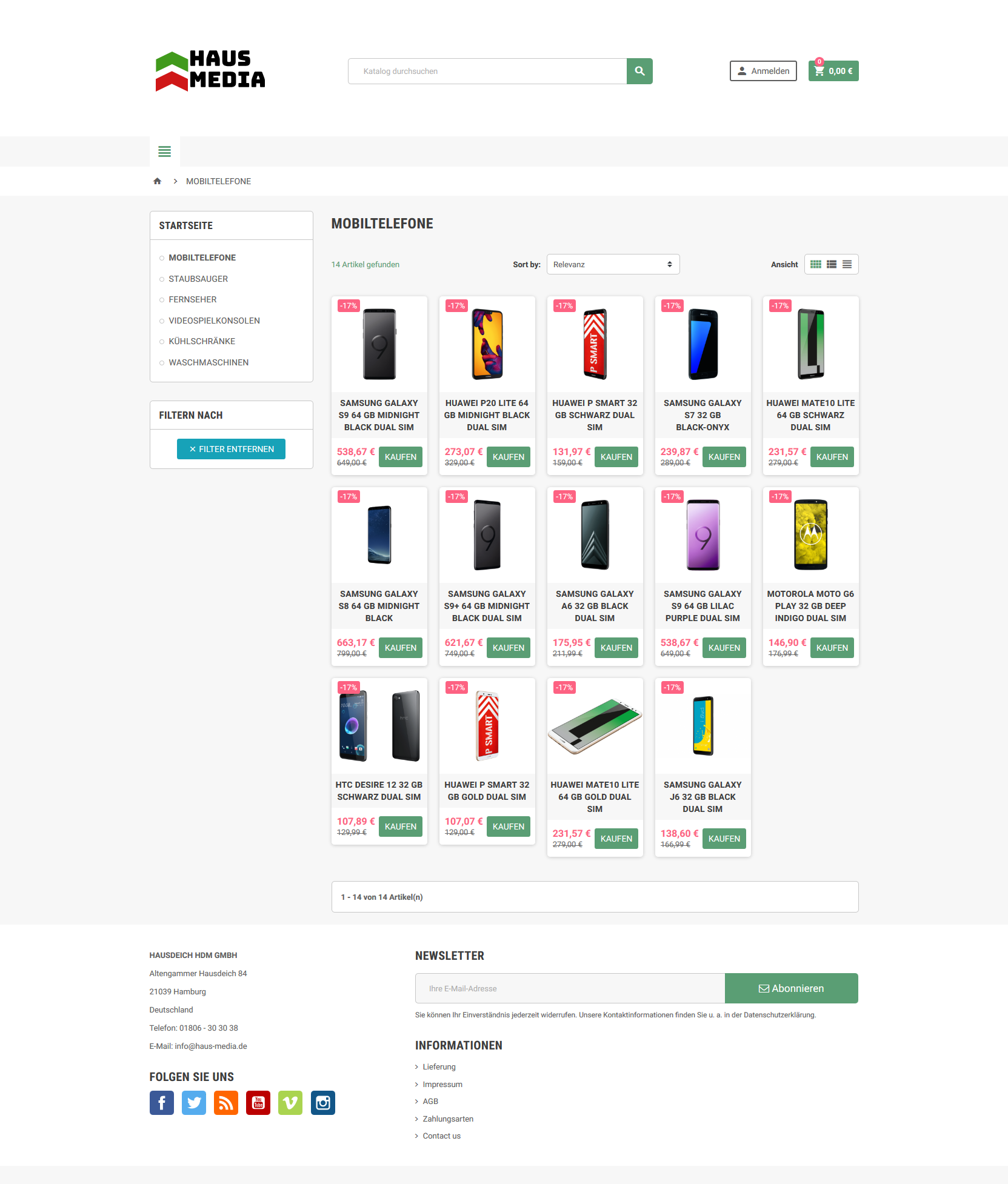
Task: Open the Twitter social icon
Action: coord(194,1103)
